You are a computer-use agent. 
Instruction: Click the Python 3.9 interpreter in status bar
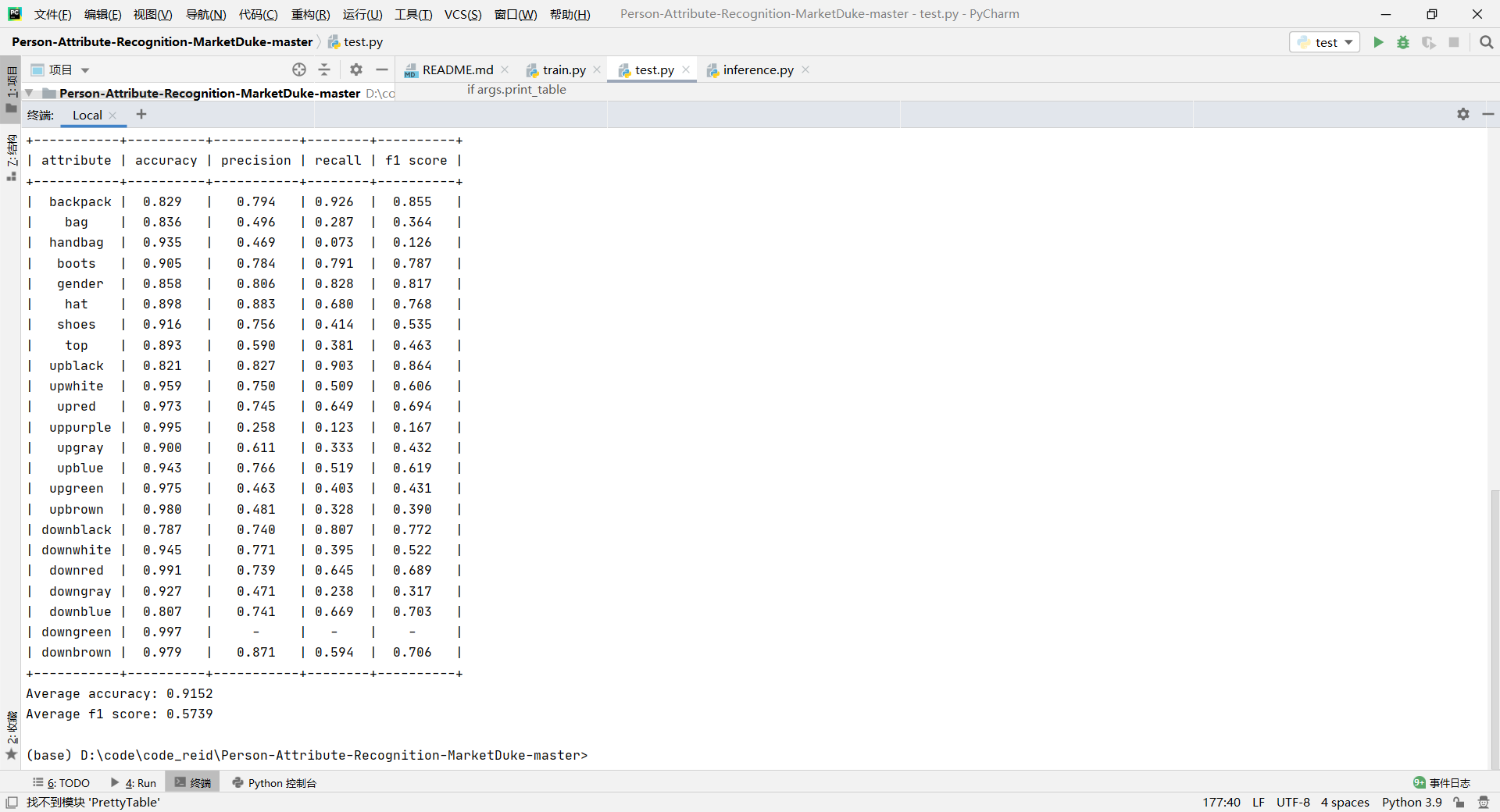(1411, 803)
